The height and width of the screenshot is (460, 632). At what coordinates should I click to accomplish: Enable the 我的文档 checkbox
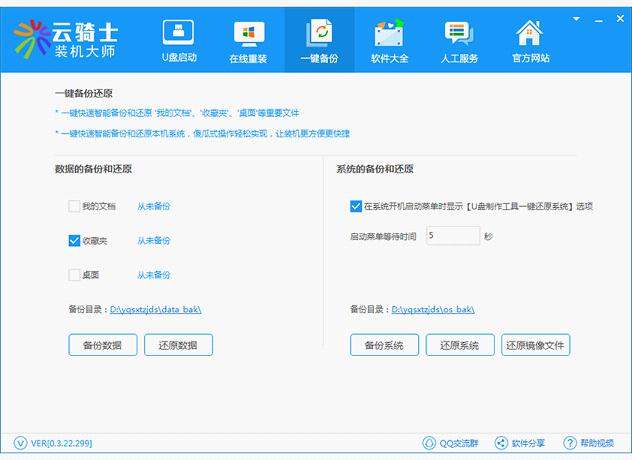[74, 206]
